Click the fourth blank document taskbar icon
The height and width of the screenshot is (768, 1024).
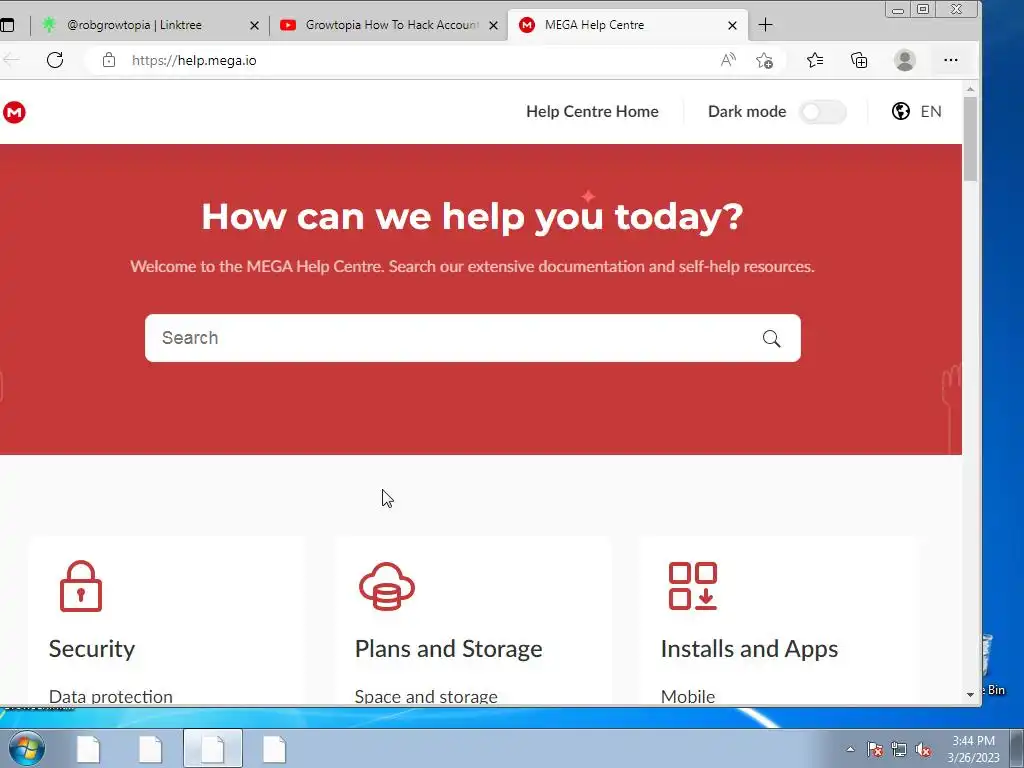coord(274,749)
